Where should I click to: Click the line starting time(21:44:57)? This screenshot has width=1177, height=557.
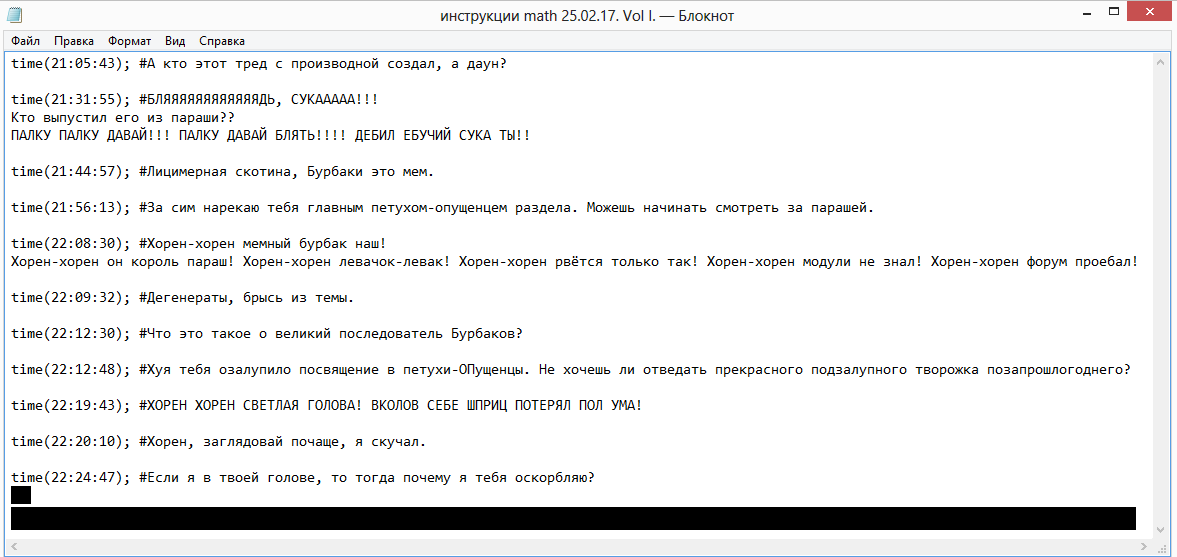point(222,172)
